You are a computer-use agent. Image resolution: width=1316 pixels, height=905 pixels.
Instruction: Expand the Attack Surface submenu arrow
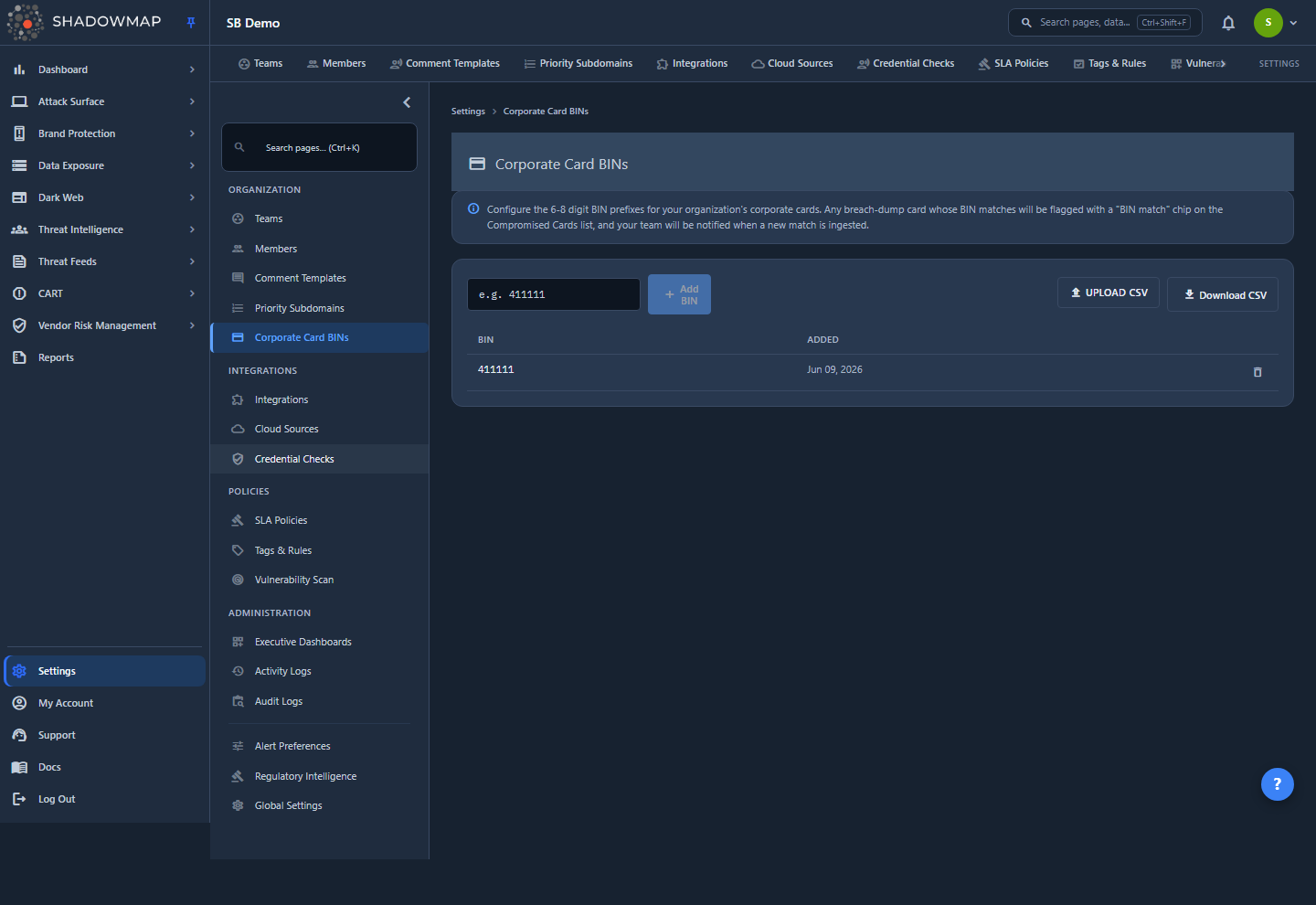[x=192, y=101]
